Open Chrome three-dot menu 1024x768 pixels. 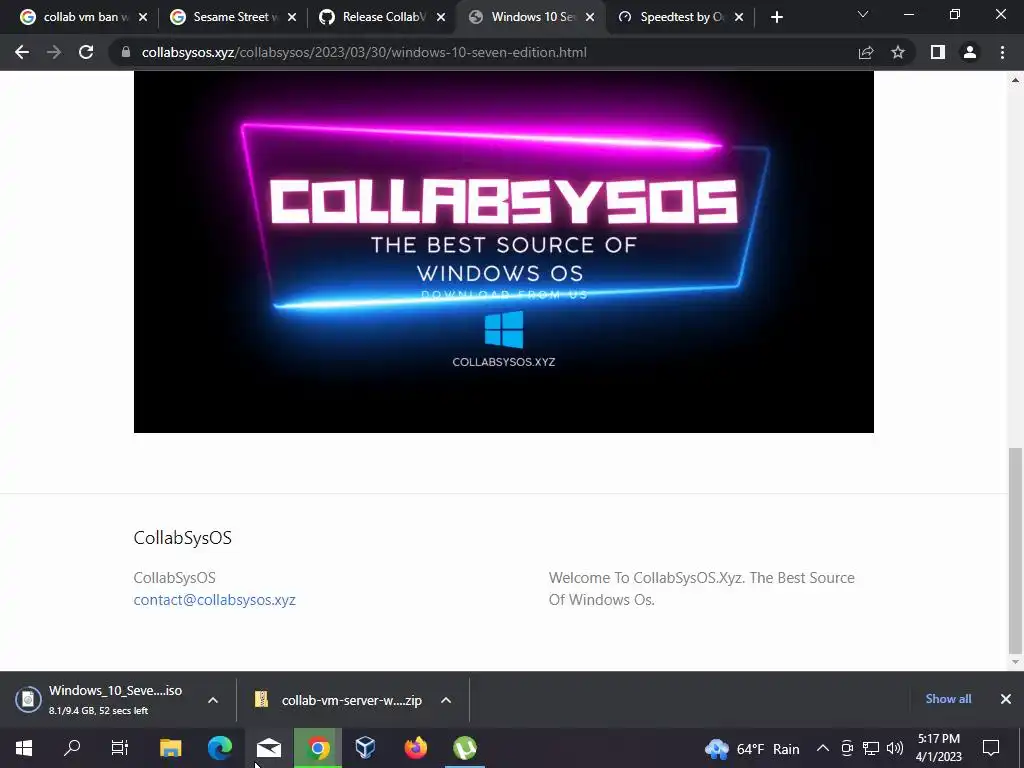1002,52
